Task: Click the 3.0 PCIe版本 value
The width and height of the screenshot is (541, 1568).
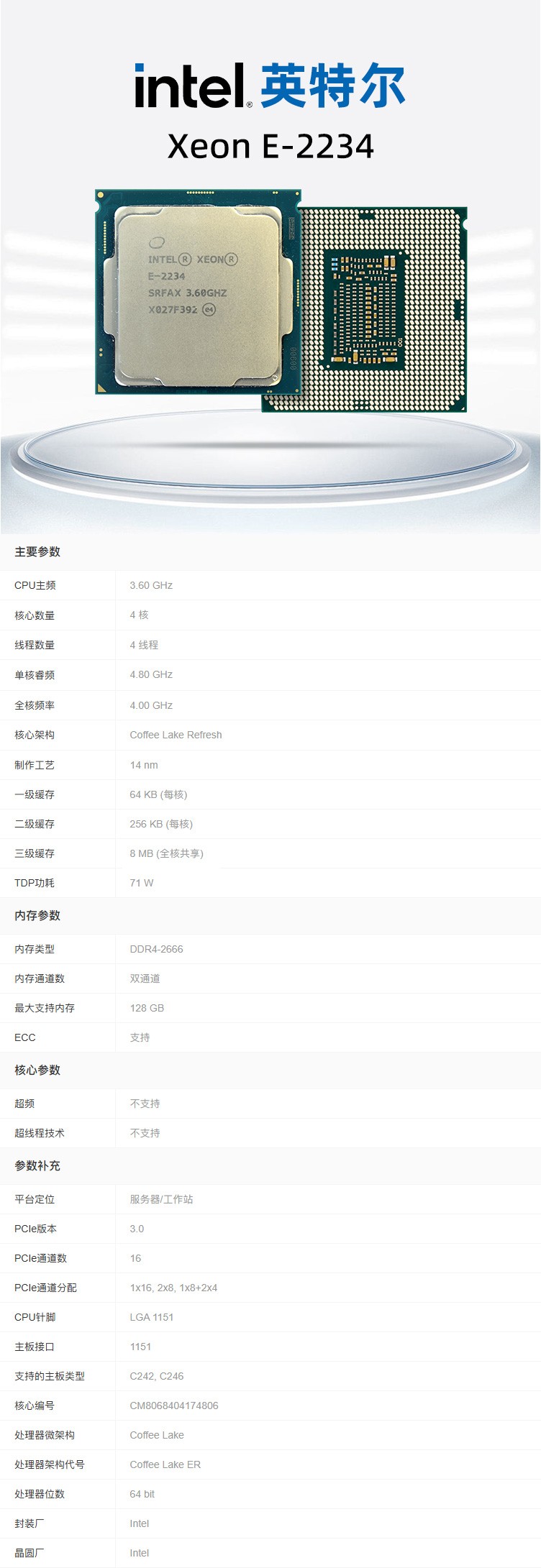Action: [x=137, y=1229]
